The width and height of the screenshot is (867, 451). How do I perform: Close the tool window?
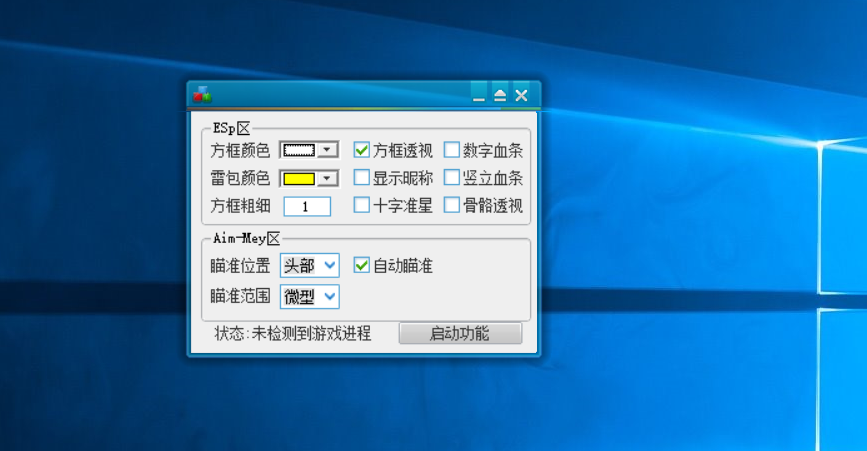521,95
